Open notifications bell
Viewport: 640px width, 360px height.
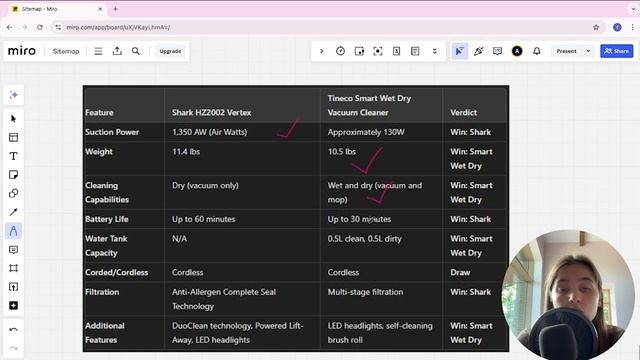[x=537, y=51]
